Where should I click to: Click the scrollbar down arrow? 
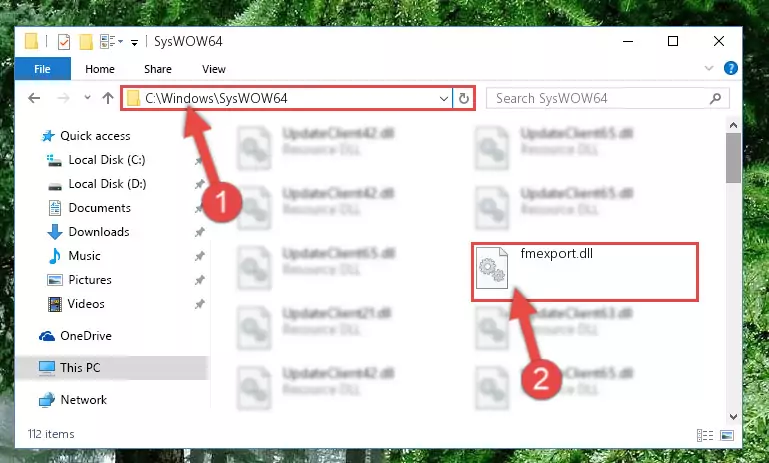tap(734, 417)
